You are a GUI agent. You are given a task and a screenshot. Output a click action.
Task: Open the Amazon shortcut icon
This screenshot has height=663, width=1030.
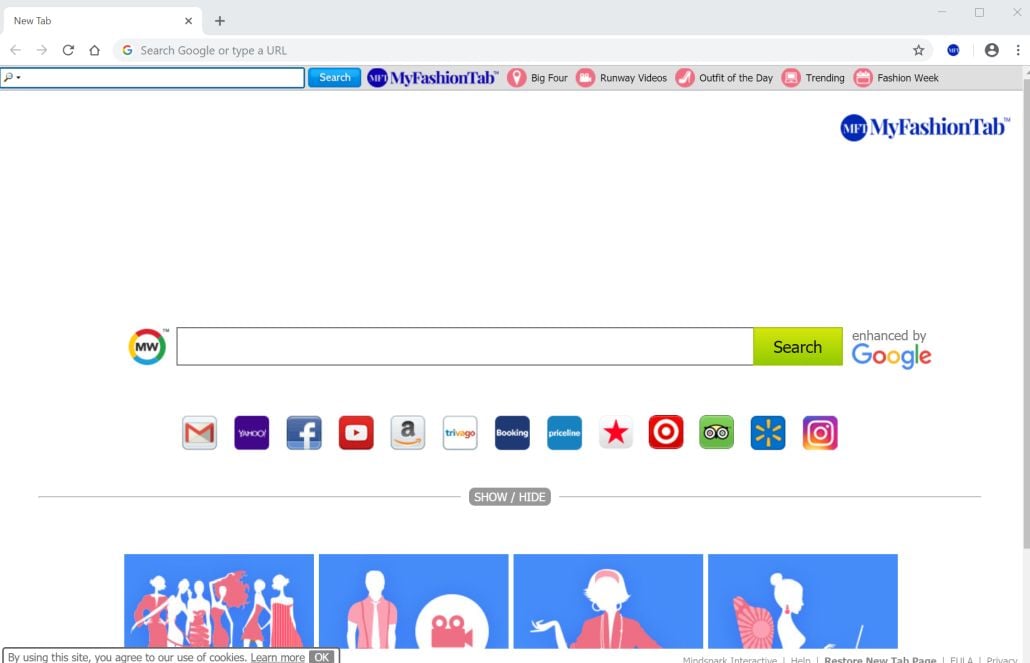[x=408, y=432]
